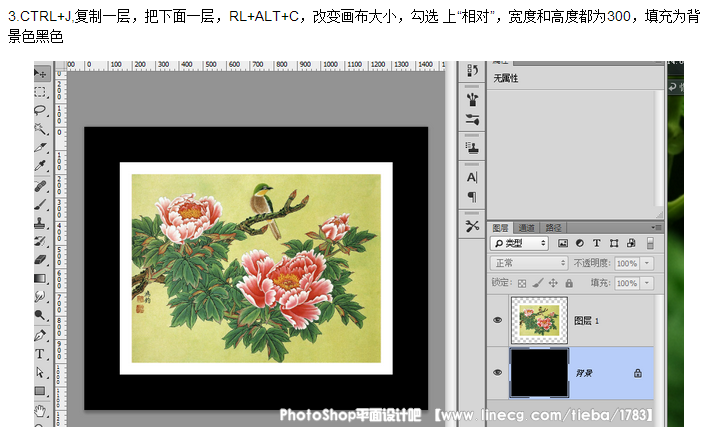Switch to the 路径 tab
The image size is (703, 432).
553,228
